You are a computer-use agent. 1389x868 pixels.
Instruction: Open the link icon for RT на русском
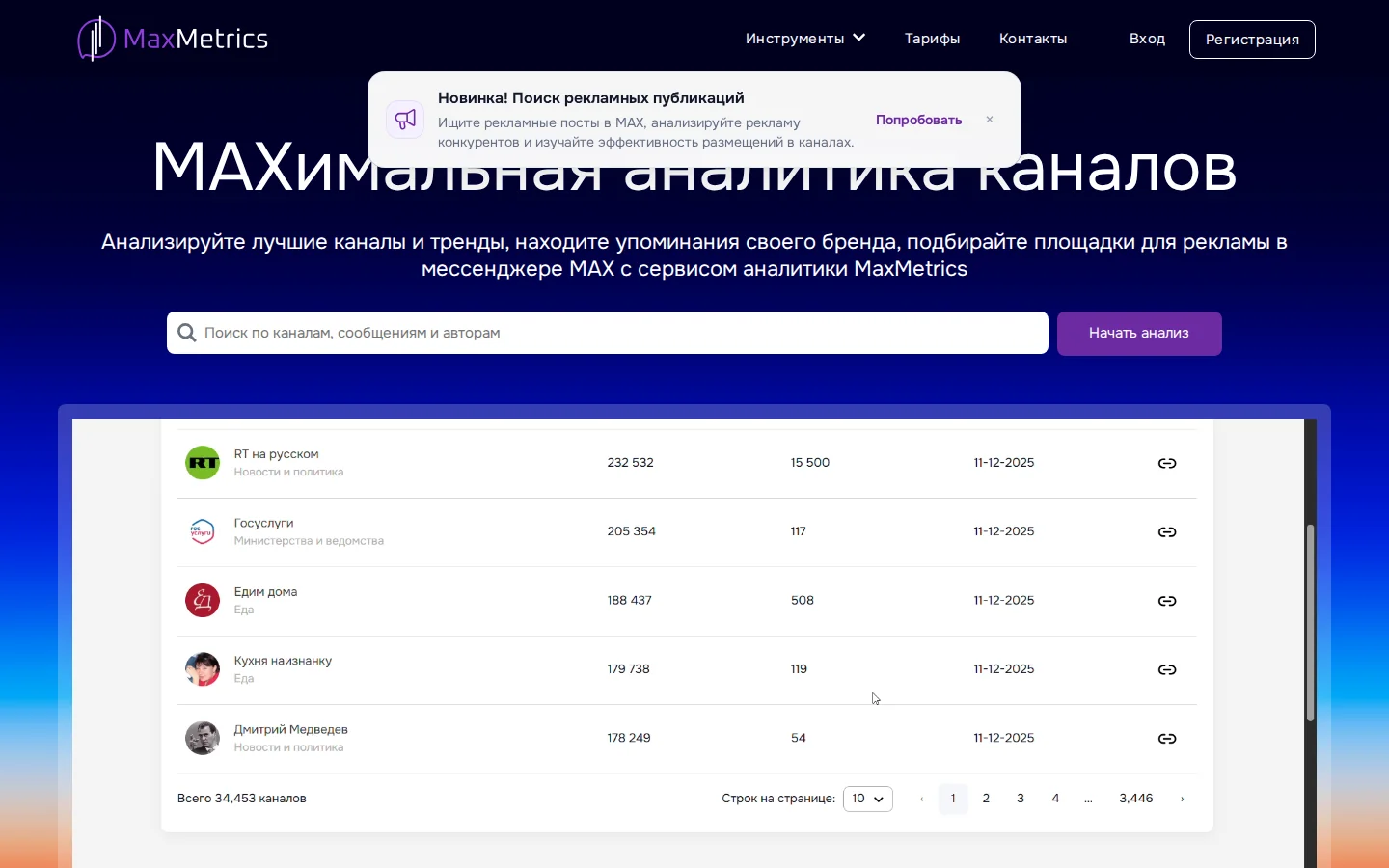[x=1167, y=463]
